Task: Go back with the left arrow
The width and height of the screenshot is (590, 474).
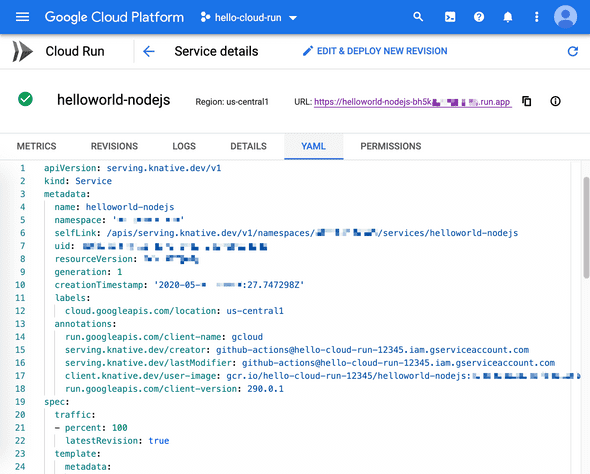Action: pos(149,51)
